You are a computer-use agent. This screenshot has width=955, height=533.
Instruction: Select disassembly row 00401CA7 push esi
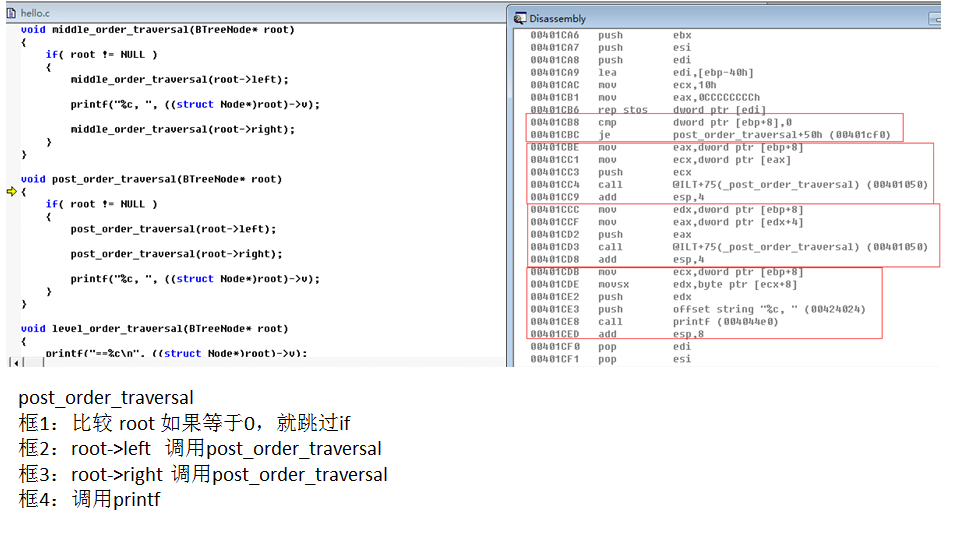click(x=611, y=48)
